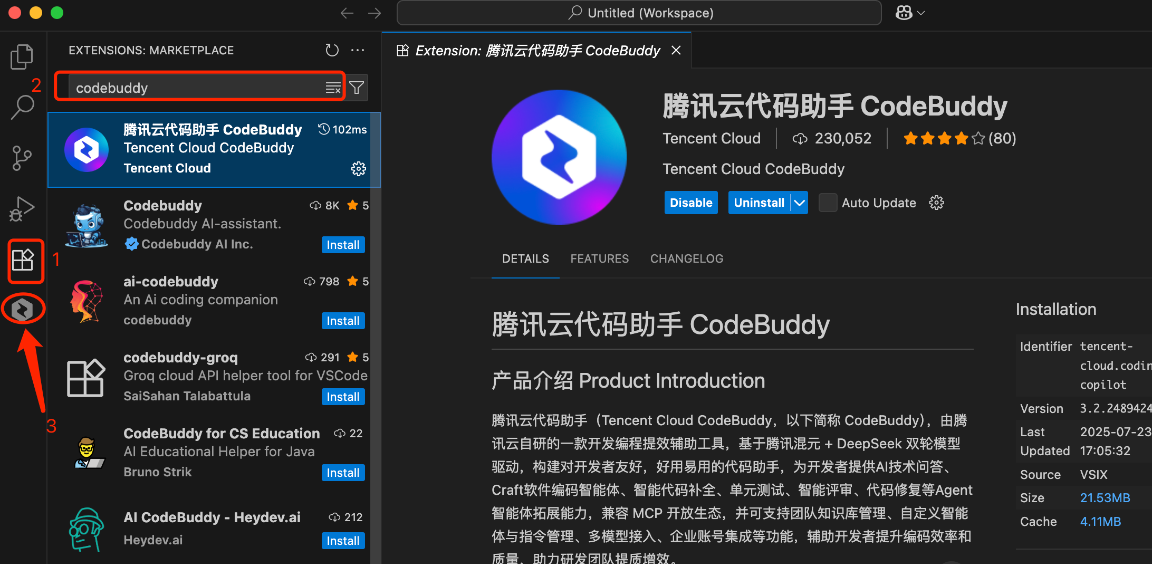Click the verified Codebuddy AI Inc. publisher
1152x564 pixels.
click(x=188, y=244)
